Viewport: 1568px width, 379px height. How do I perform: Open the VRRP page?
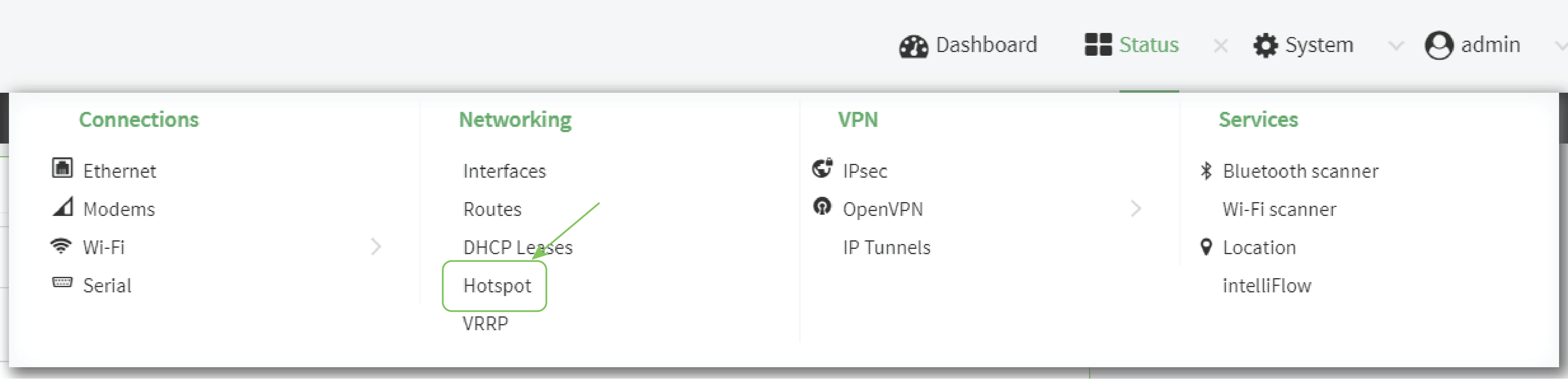(485, 323)
